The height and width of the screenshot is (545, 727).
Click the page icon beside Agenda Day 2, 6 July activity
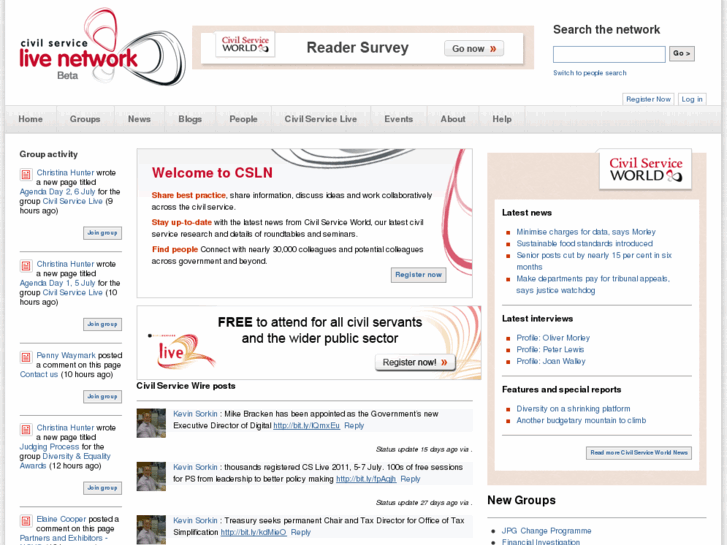[26, 174]
